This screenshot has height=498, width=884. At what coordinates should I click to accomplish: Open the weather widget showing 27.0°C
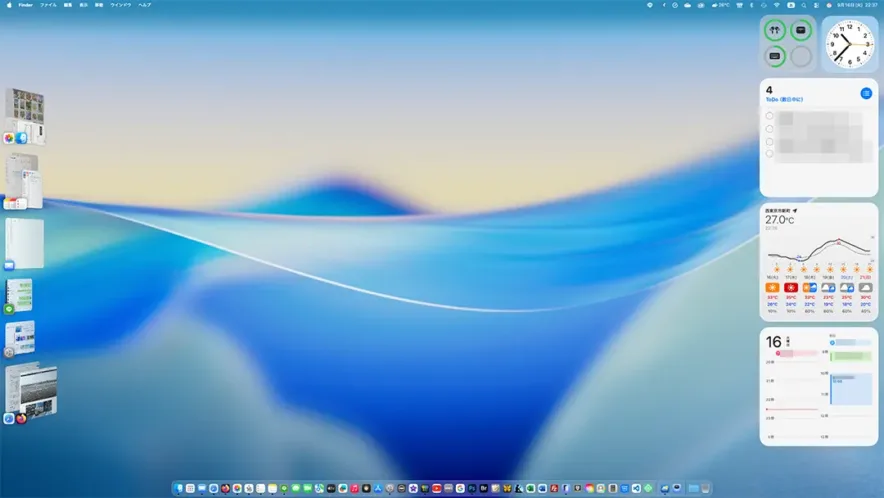(818, 262)
